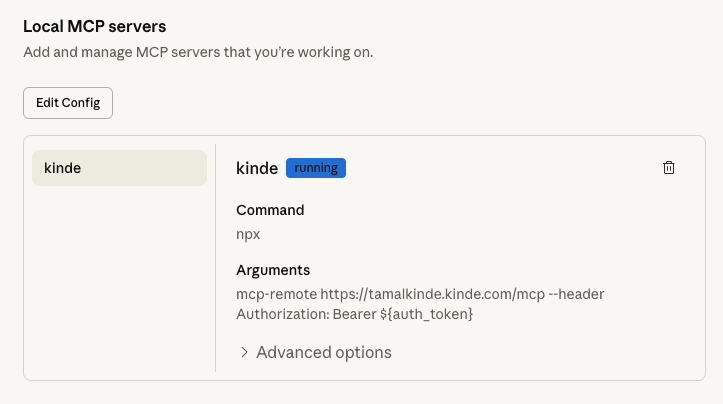The height and width of the screenshot is (404, 723).
Task: Click the Command field label
Action: click(270, 210)
